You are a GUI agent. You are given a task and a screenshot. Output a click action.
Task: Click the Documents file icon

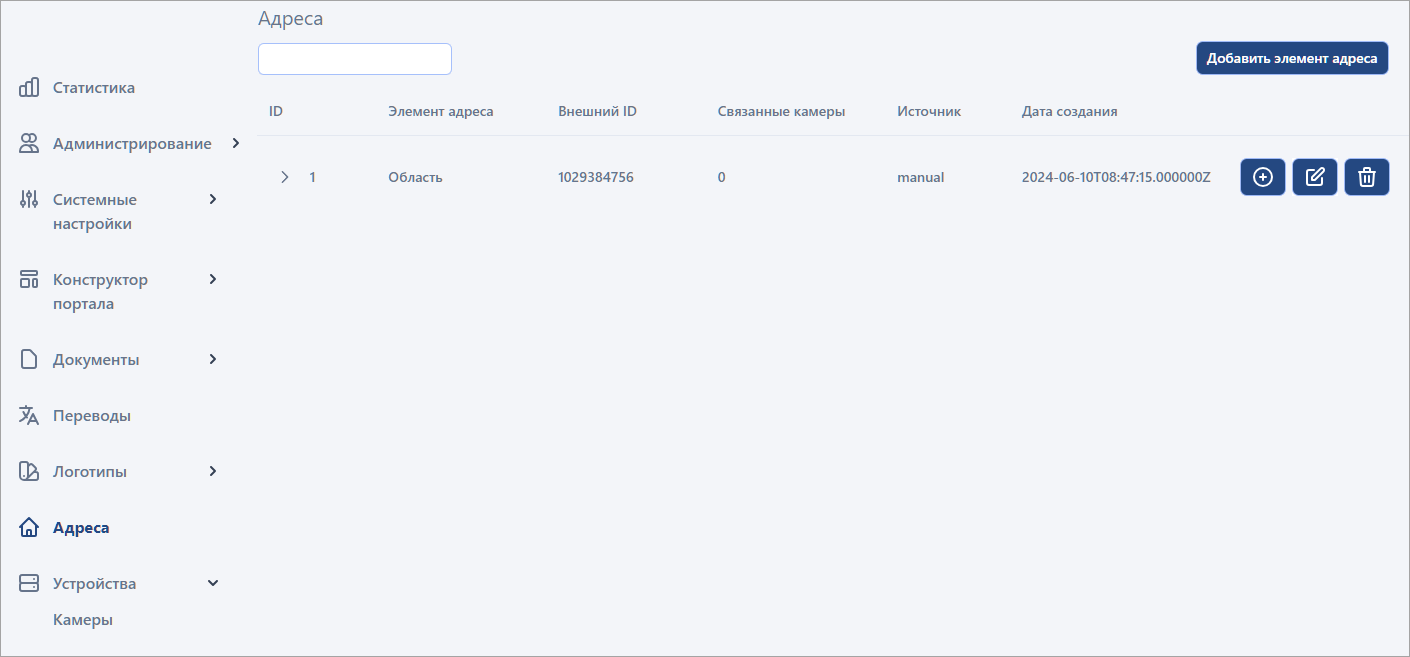click(29, 360)
